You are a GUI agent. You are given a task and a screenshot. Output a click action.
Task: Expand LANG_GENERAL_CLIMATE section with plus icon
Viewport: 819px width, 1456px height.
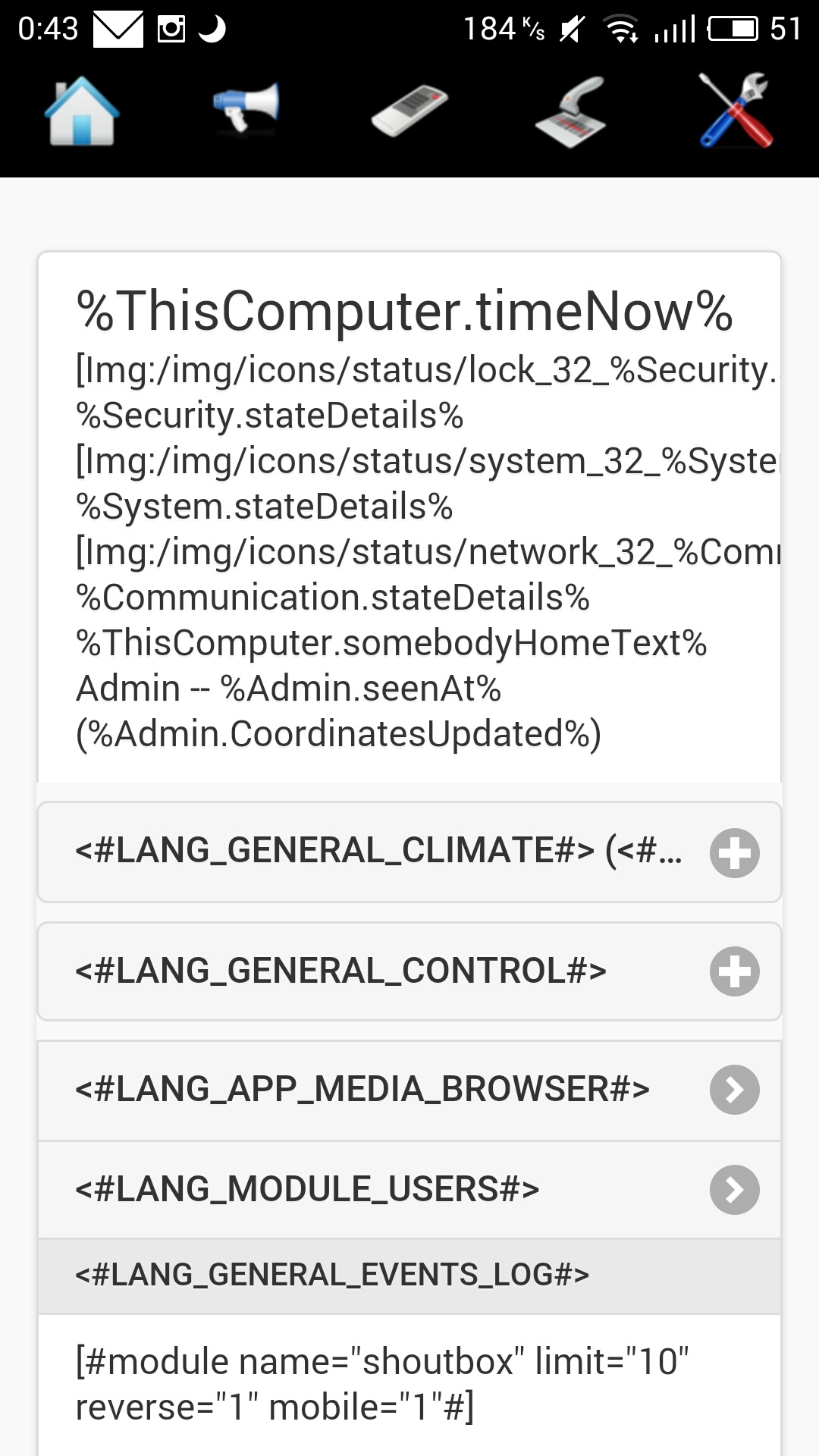point(734,853)
